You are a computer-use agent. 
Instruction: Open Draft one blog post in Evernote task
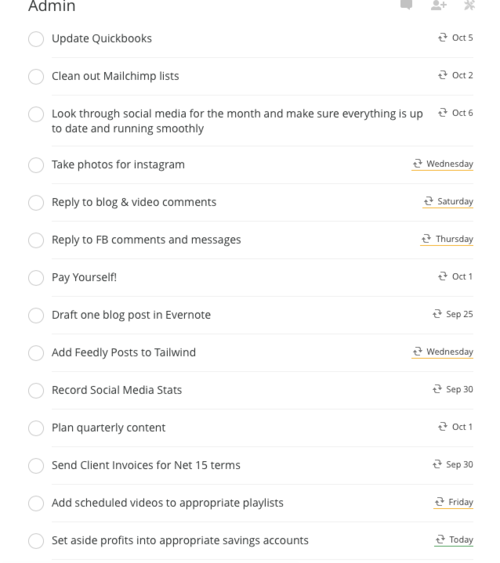pos(131,315)
